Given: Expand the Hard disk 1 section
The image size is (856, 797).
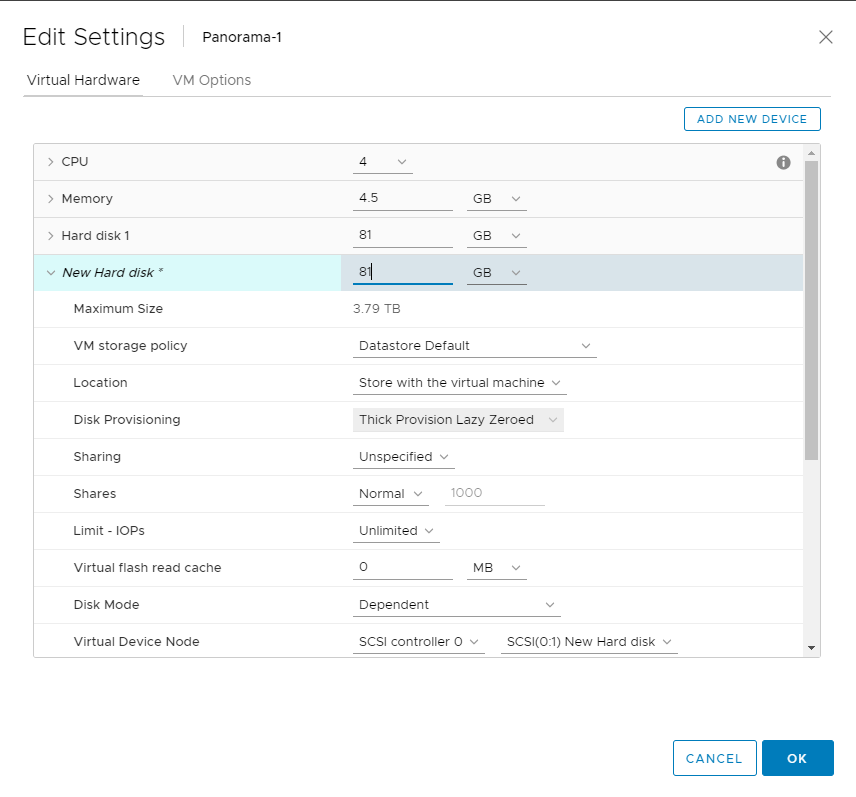Looking at the screenshot, I should coord(51,235).
